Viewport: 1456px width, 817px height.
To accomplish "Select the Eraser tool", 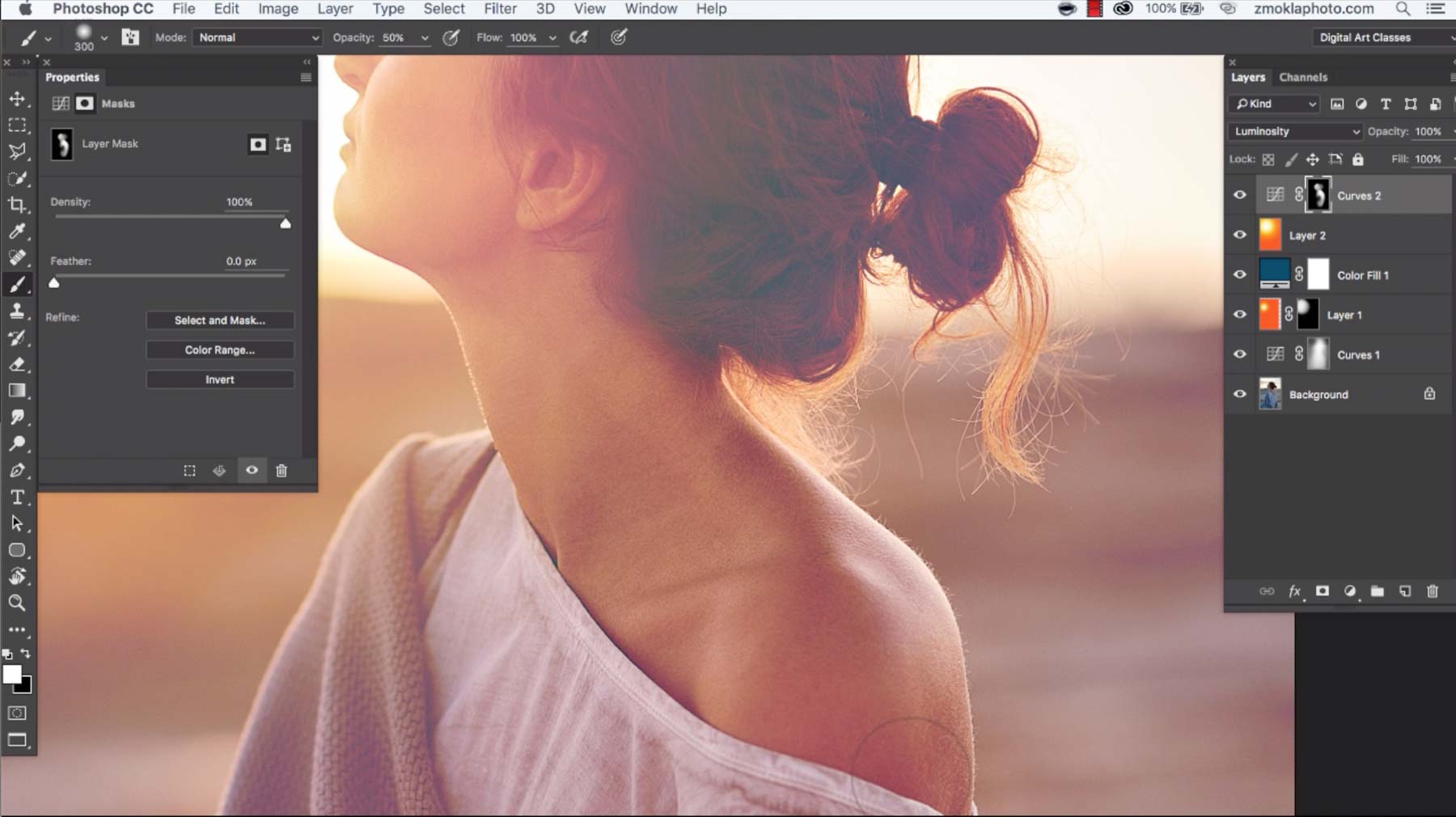I will click(17, 364).
